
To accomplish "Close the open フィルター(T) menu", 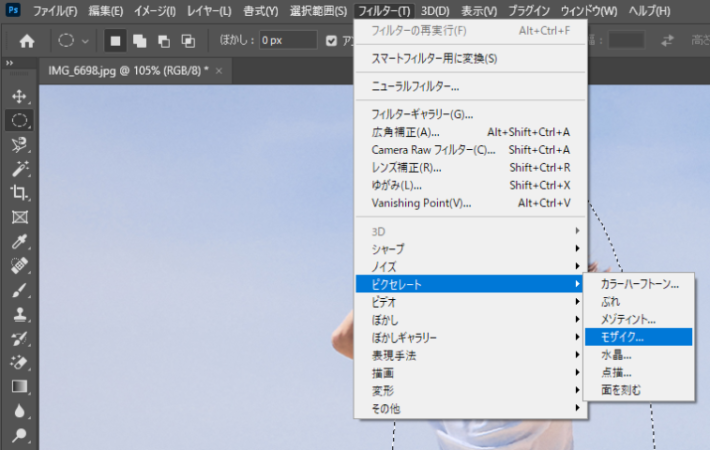I will pos(384,10).
